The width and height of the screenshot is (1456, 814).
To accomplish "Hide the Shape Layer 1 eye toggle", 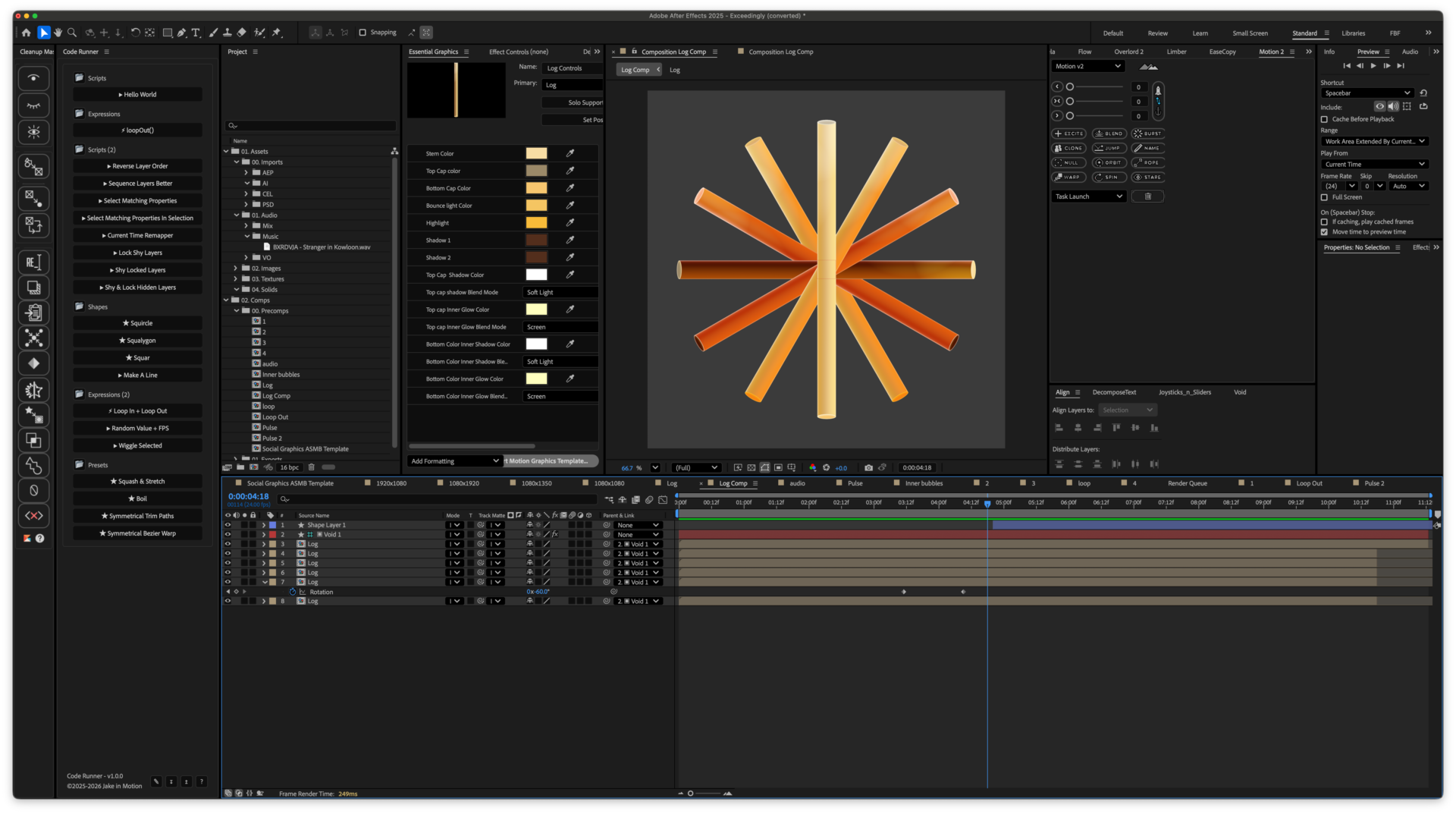I will pyautogui.click(x=227, y=525).
